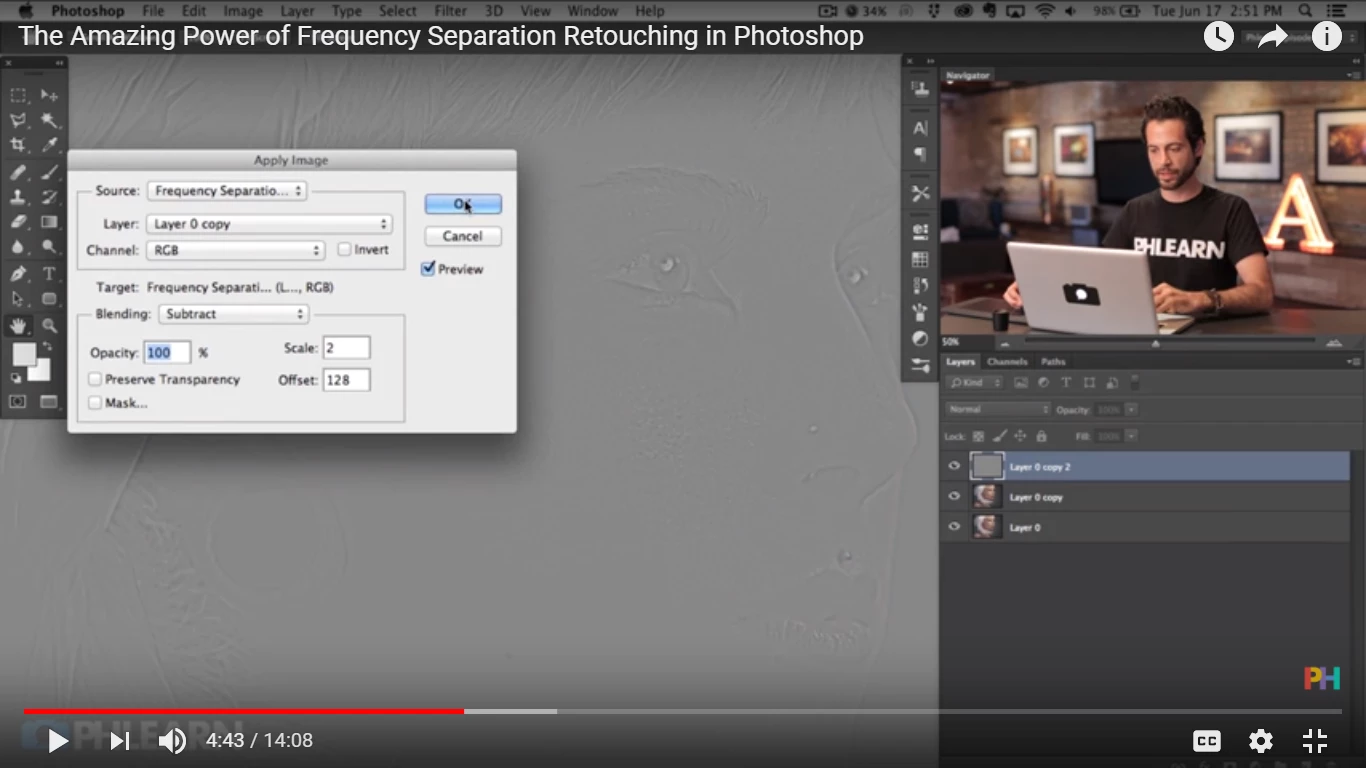The height and width of the screenshot is (768, 1366).
Task: Open the Blending Subtract dropdown
Action: 234,314
